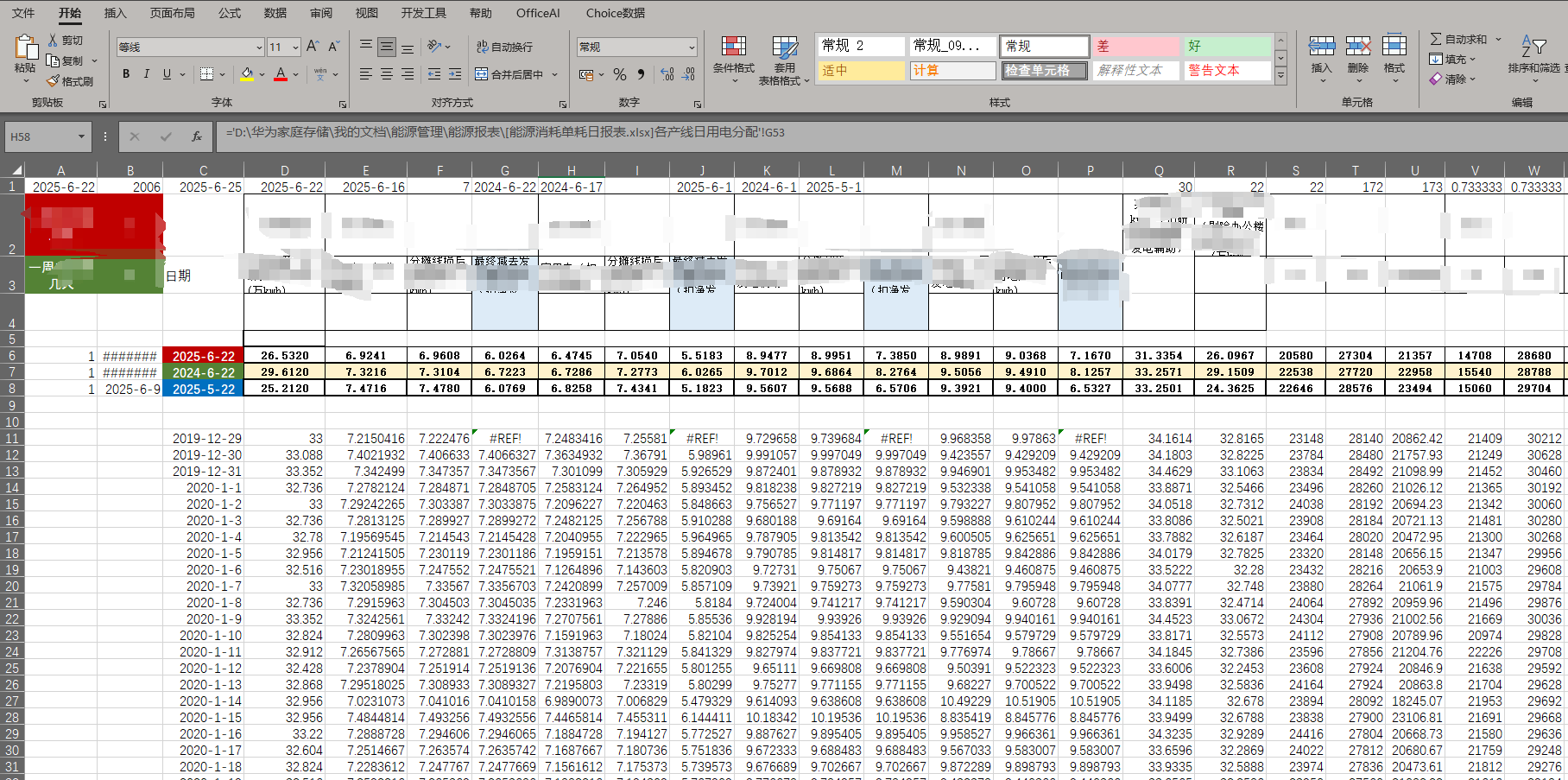Open the font name dropdown 等线
The image size is (1568, 780).
point(258,47)
